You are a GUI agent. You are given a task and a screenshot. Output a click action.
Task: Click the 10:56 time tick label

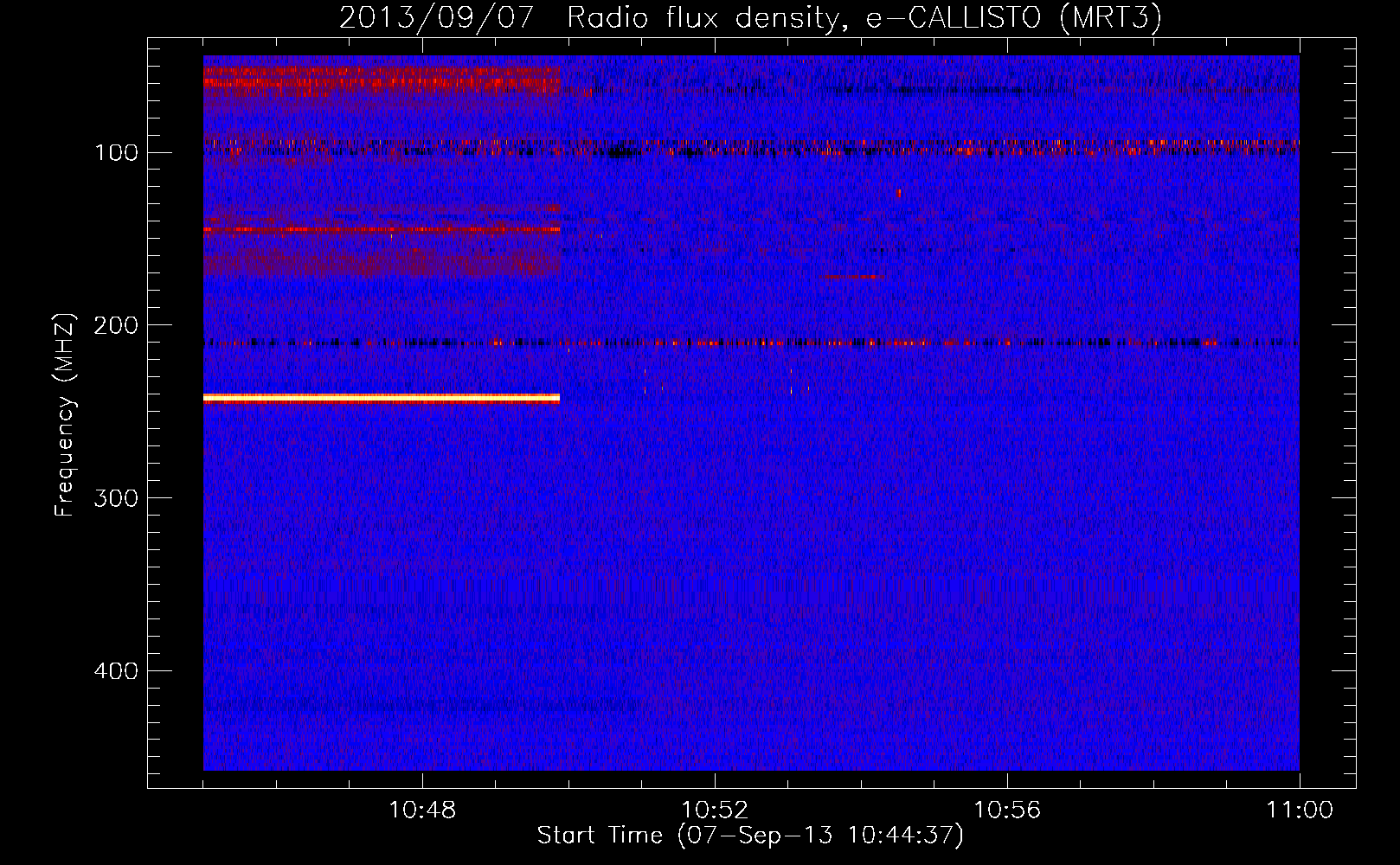click(x=1007, y=811)
